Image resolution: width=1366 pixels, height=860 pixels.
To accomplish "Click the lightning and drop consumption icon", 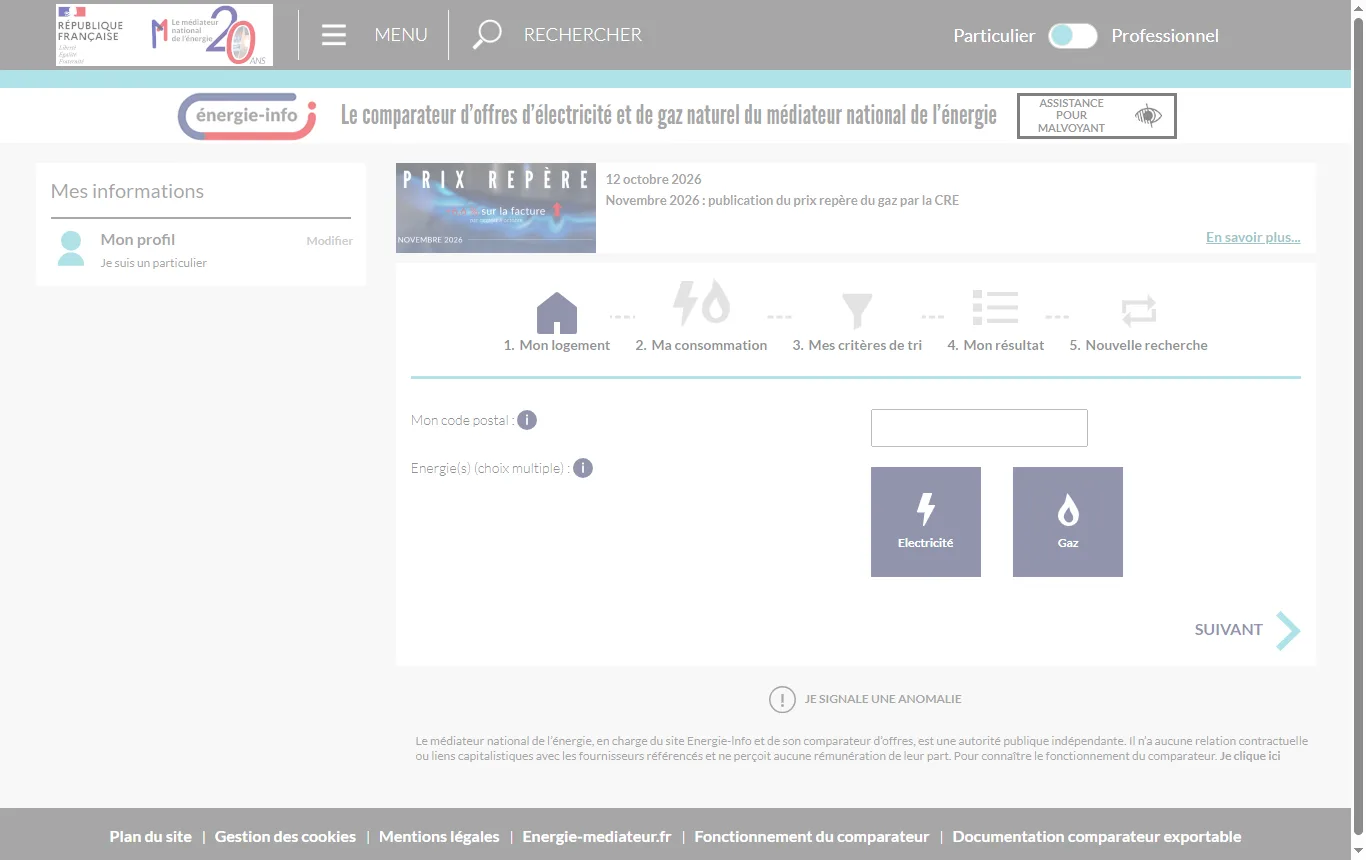I will coord(701,302).
